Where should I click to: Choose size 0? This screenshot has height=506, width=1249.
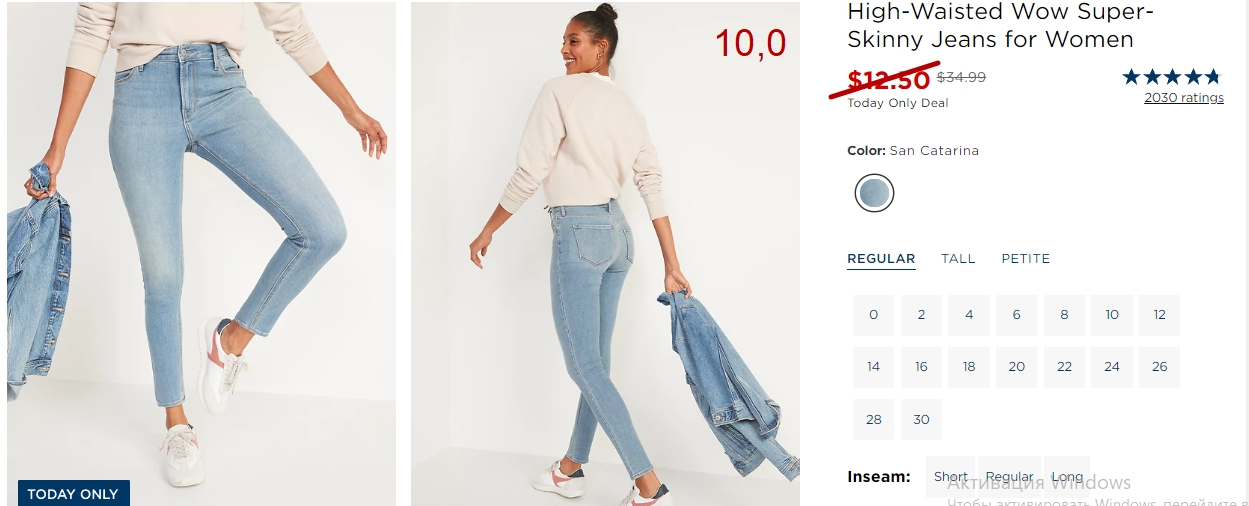(873, 315)
